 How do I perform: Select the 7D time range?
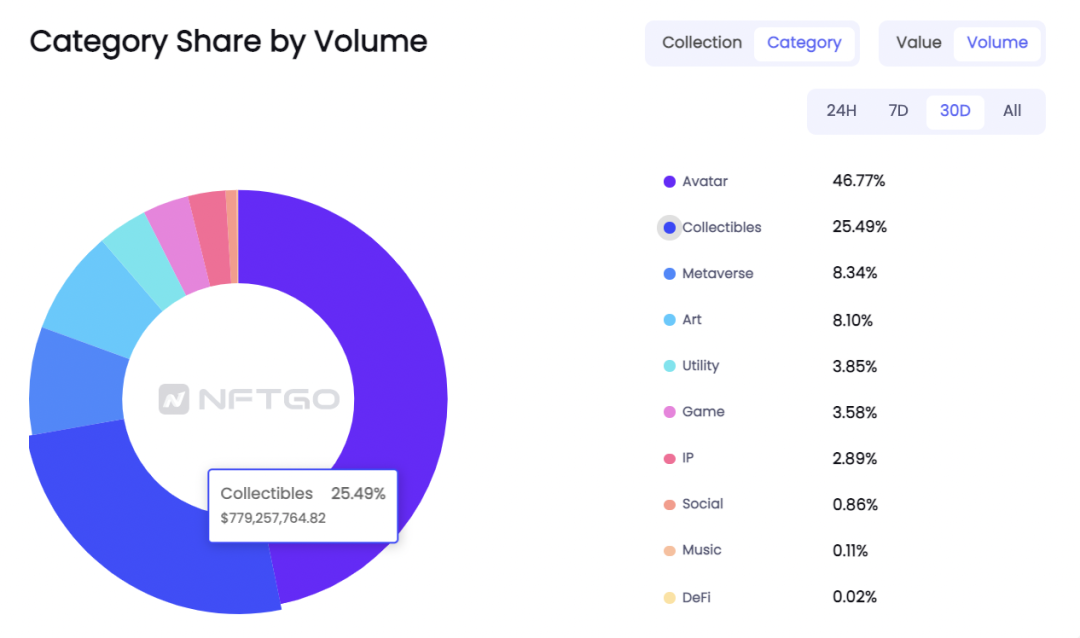tap(897, 111)
